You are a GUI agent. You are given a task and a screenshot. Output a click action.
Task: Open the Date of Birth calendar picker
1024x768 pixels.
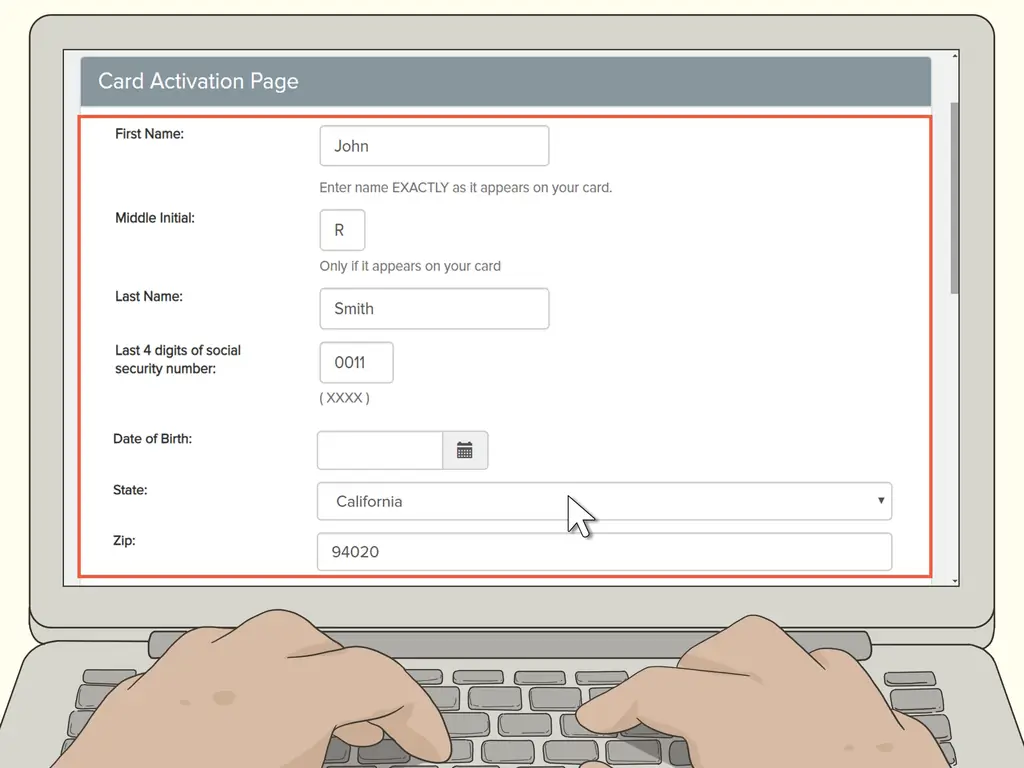pos(465,450)
